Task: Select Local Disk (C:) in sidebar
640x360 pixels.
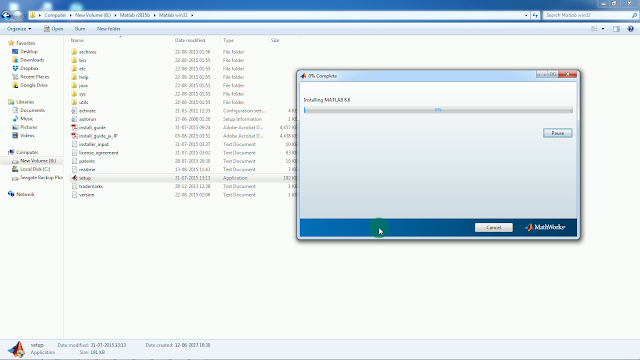Action: click(x=35, y=169)
